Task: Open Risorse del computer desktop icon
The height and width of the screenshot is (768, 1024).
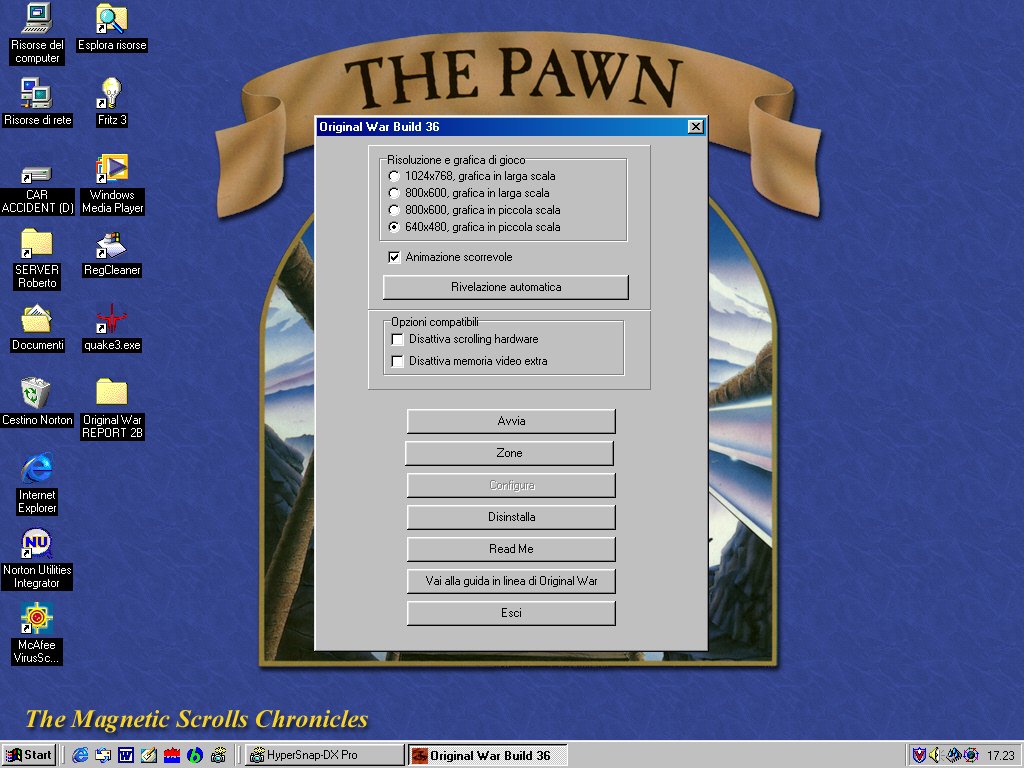Action: point(37,33)
